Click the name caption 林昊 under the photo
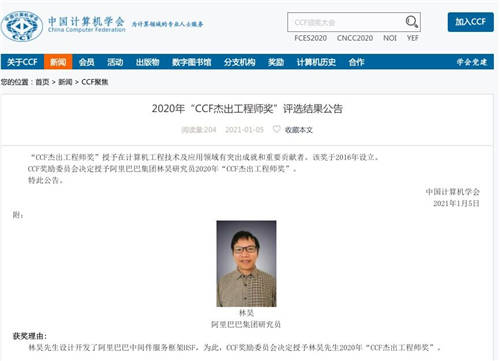500x361 pixels. click(246, 313)
